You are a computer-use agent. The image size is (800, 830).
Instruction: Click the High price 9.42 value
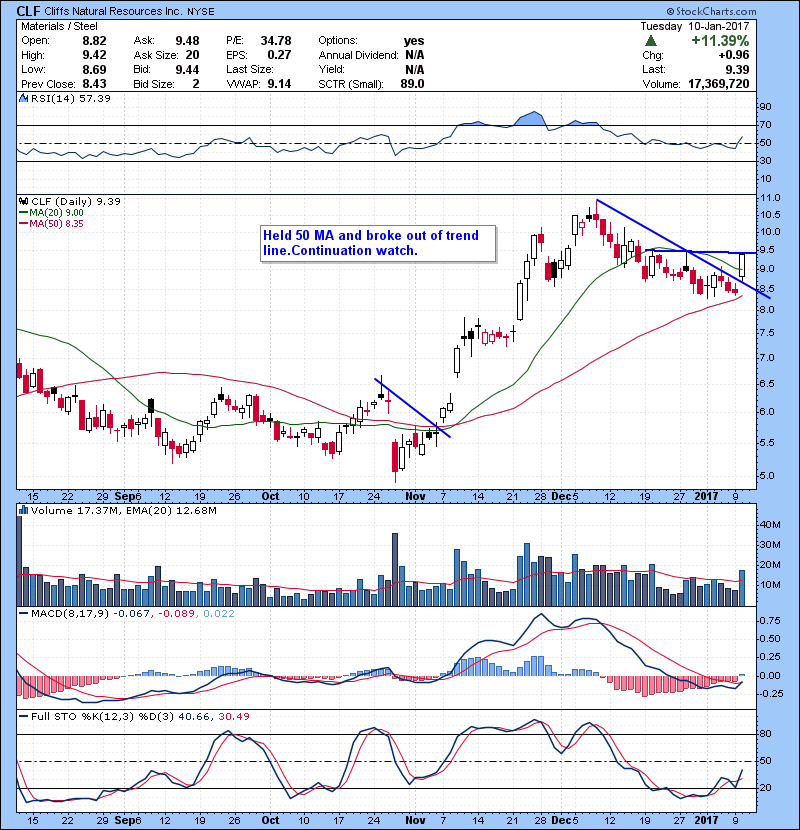coord(94,55)
